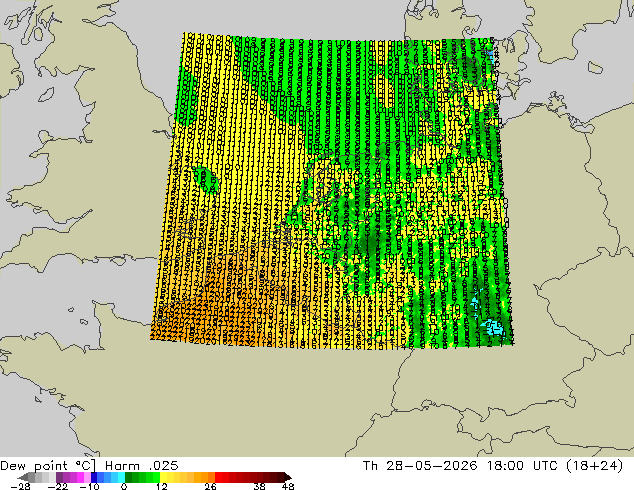
Task: Click the cyan patch in map's southeast corner
Action: 494,327
